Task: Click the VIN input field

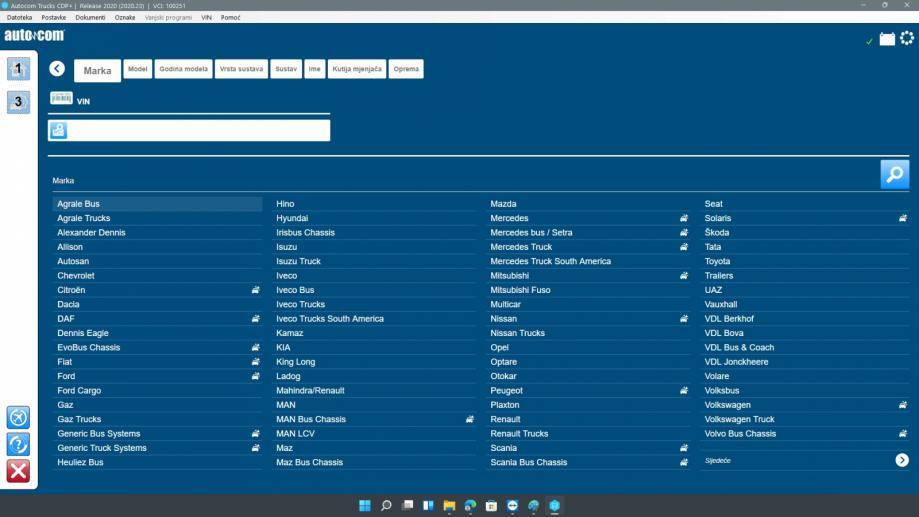Action: click(198, 130)
